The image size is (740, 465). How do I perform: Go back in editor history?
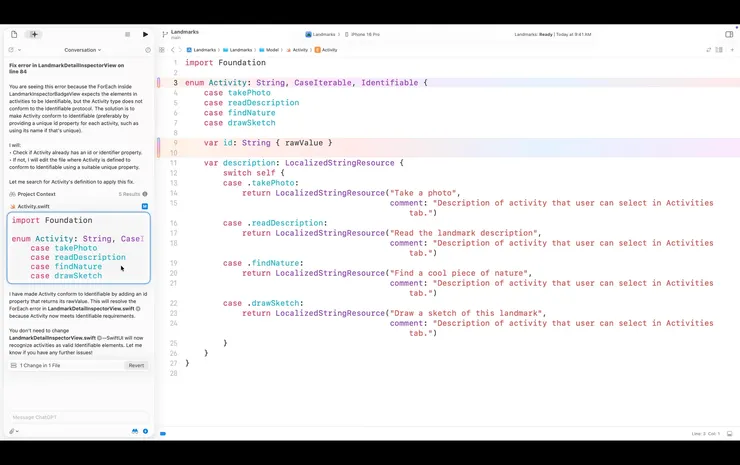[173, 50]
